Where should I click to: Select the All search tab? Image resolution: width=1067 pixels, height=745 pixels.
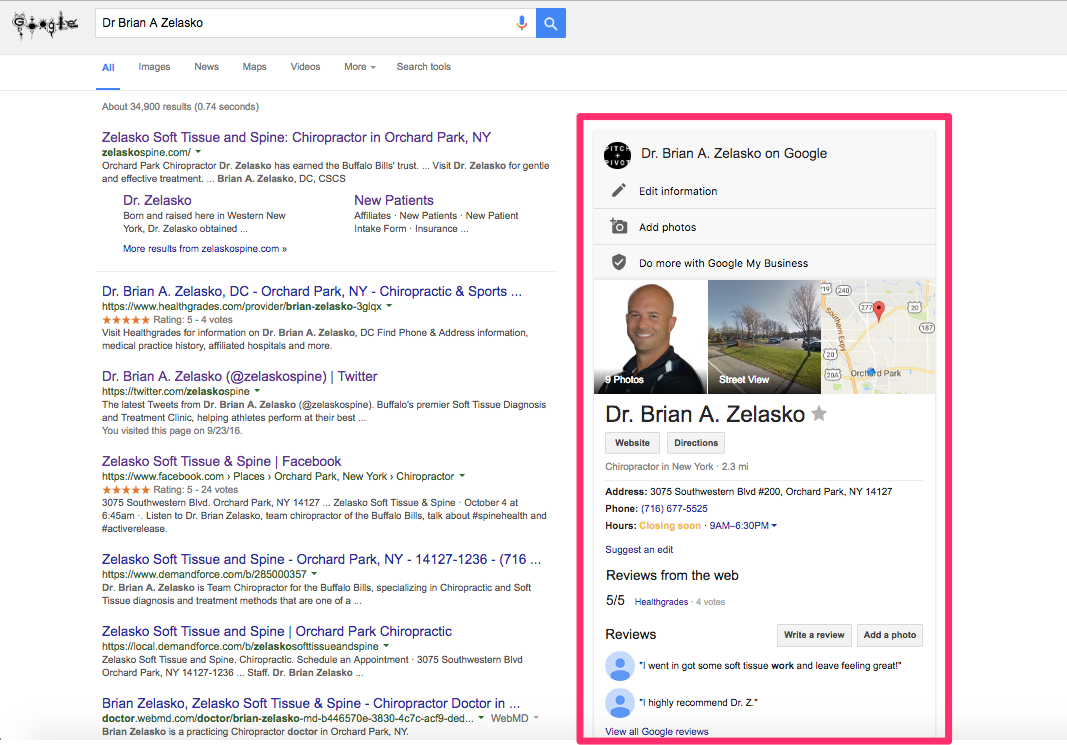[x=108, y=67]
